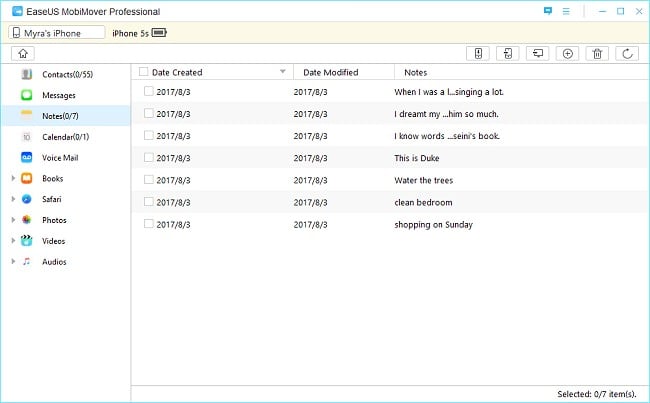Click the Date Created sort arrow

point(283,72)
